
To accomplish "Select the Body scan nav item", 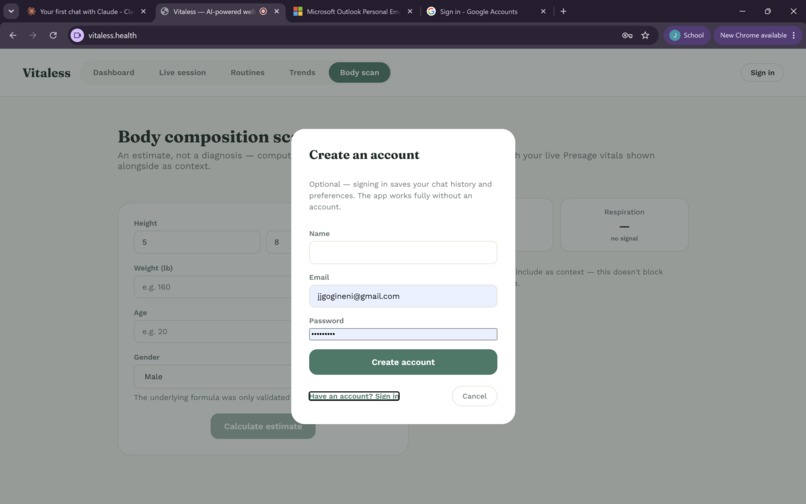I will 359,73.
